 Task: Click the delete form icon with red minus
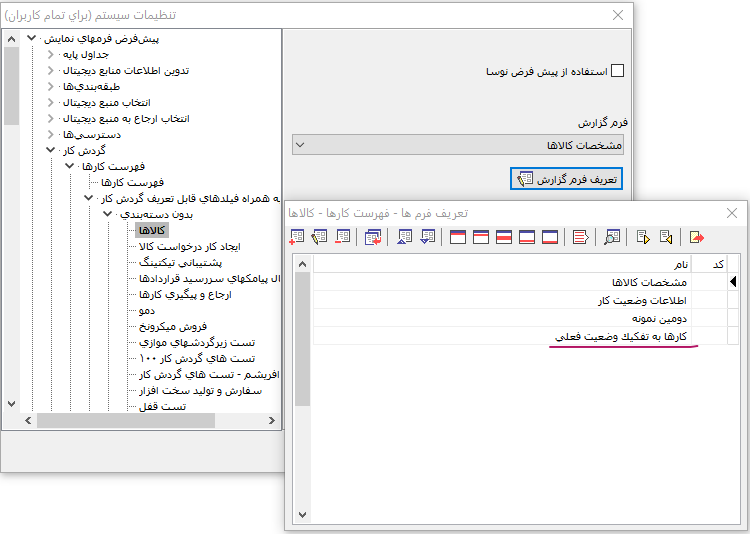[344, 237]
